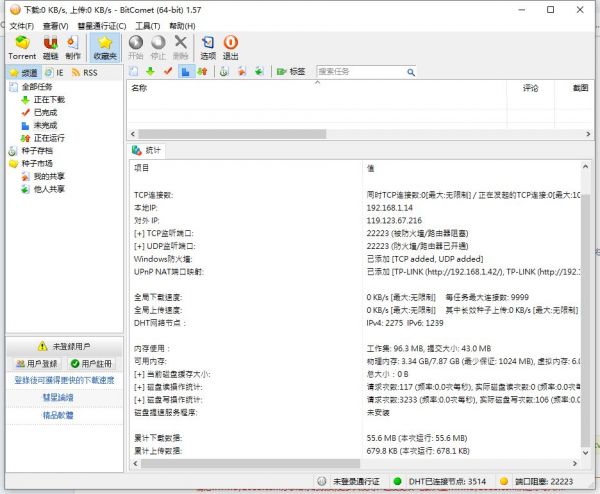Click the torrent archive icon in filter toolbar
This screenshot has height=494, width=600.
(x=224, y=71)
